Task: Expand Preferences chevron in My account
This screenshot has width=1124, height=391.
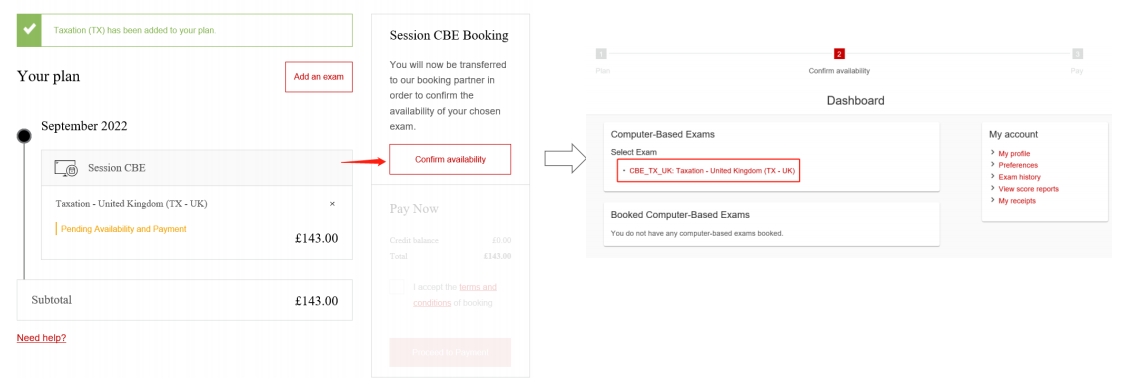Action: pyautogui.click(x=992, y=165)
